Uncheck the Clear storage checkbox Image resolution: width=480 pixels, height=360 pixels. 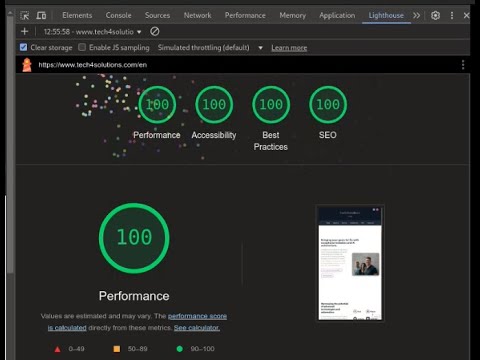point(23,47)
